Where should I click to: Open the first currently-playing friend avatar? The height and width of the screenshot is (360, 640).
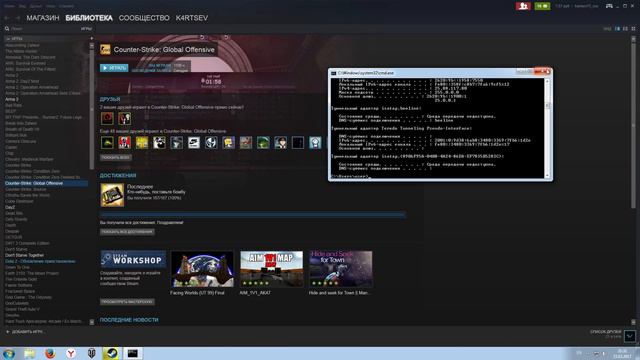click(107, 118)
